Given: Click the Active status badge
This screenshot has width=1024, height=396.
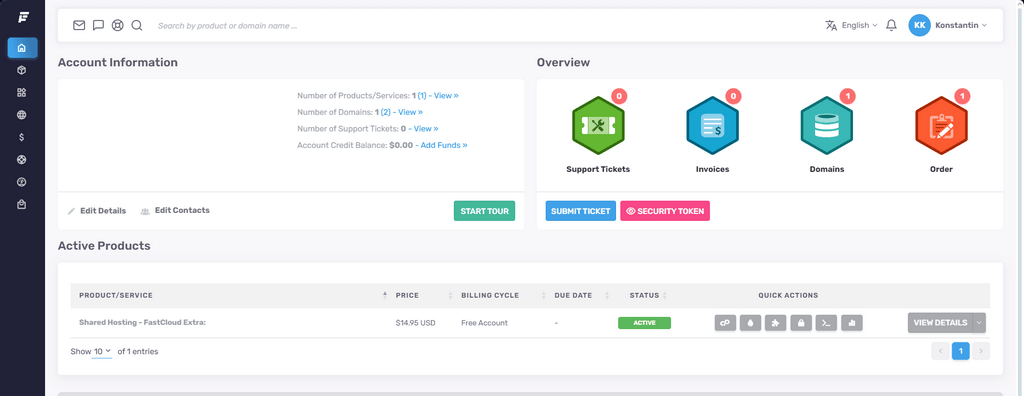Looking at the screenshot, I should click(644, 323).
